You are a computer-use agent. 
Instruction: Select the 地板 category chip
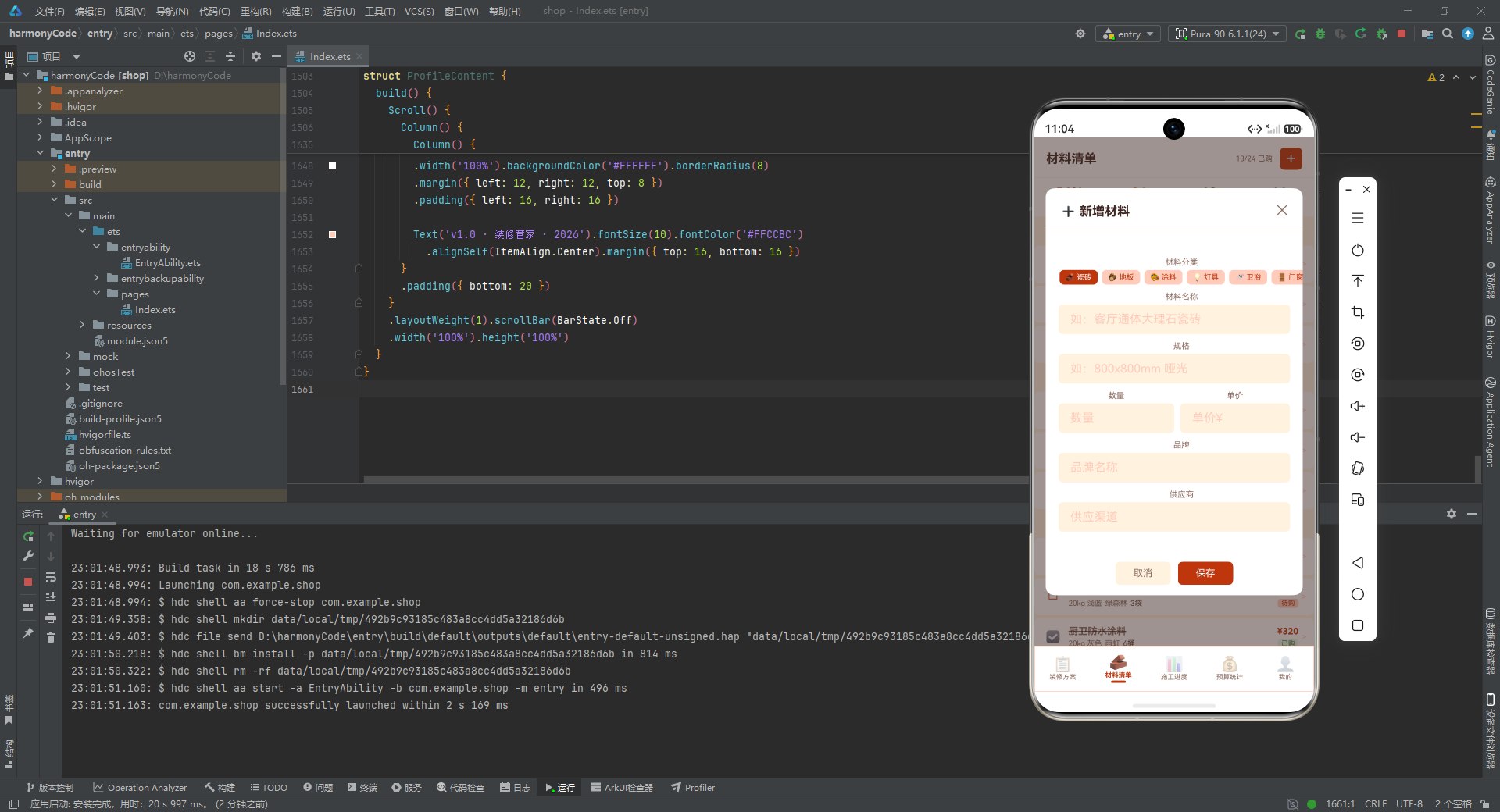click(x=1121, y=277)
